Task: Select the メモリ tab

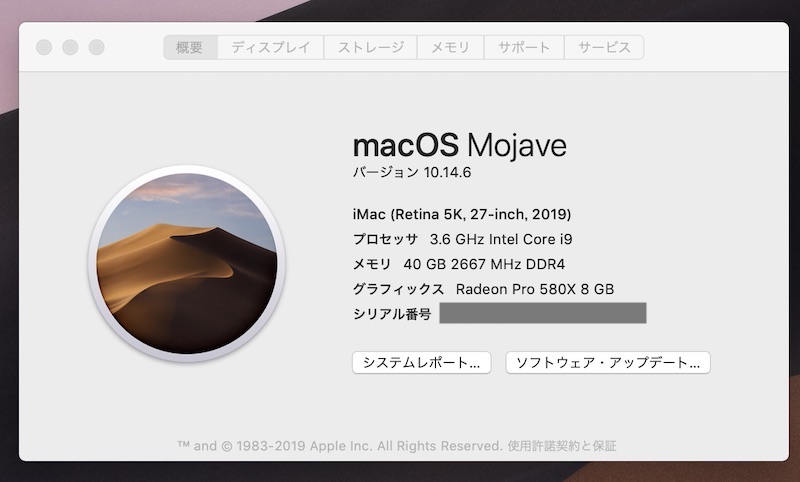Action: click(451, 47)
